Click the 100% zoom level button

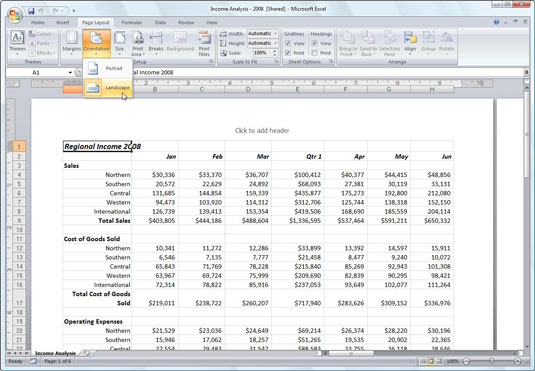(452, 361)
